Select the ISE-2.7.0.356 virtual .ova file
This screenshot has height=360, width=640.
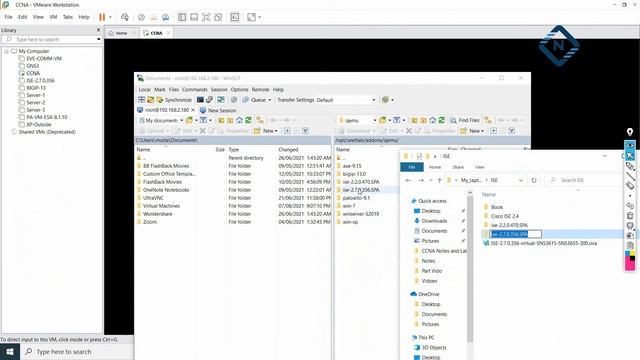[x=544, y=243]
